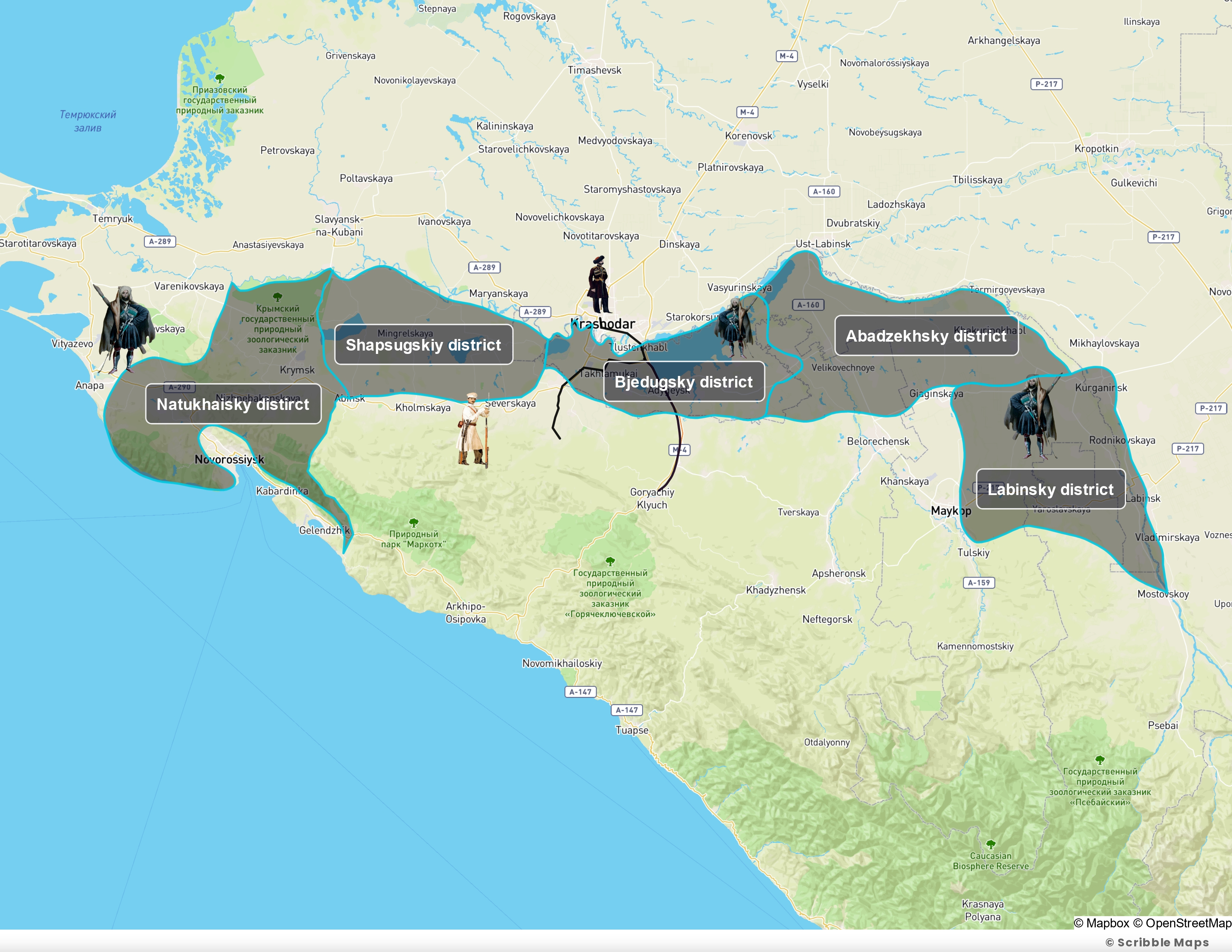Click the tree icon above Горячеключевской заказник
Screen dimensions: 1232x952
coord(610,561)
